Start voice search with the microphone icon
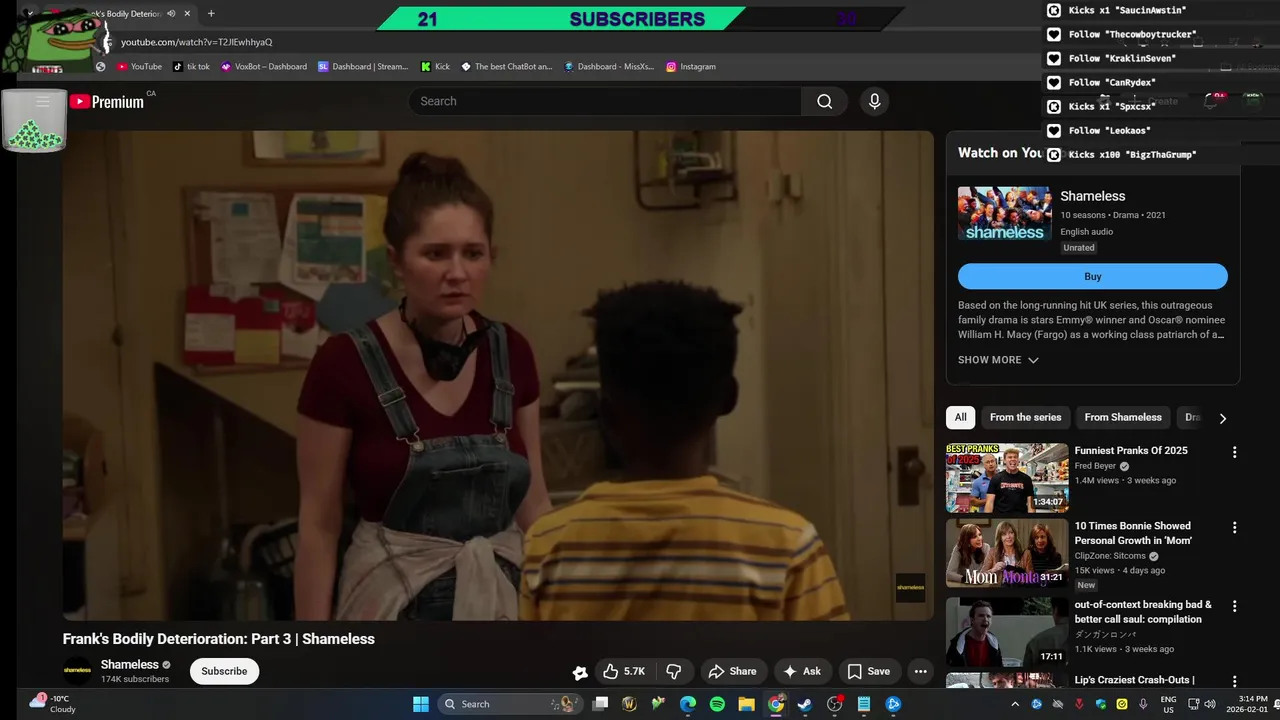Screen dimensions: 1280x720 click(x=874, y=101)
